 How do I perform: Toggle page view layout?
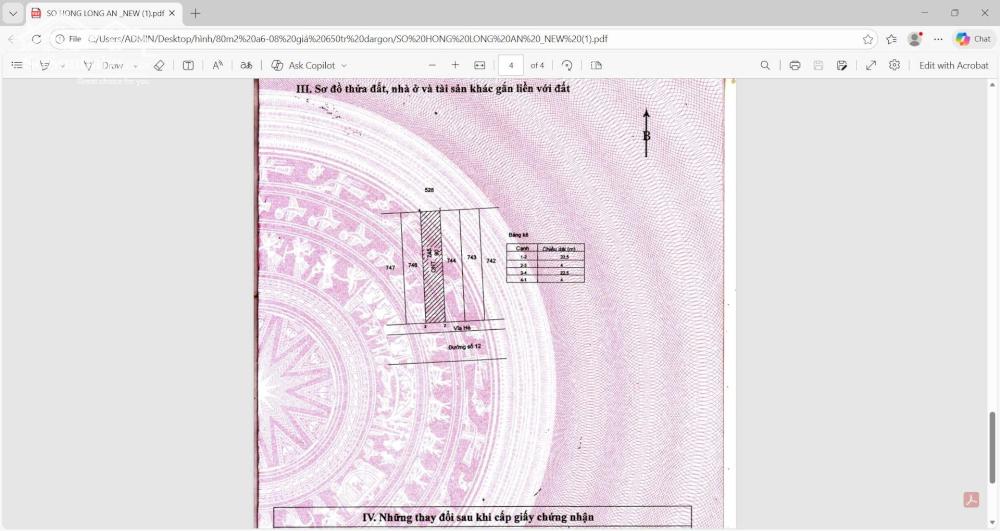point(596,65)
